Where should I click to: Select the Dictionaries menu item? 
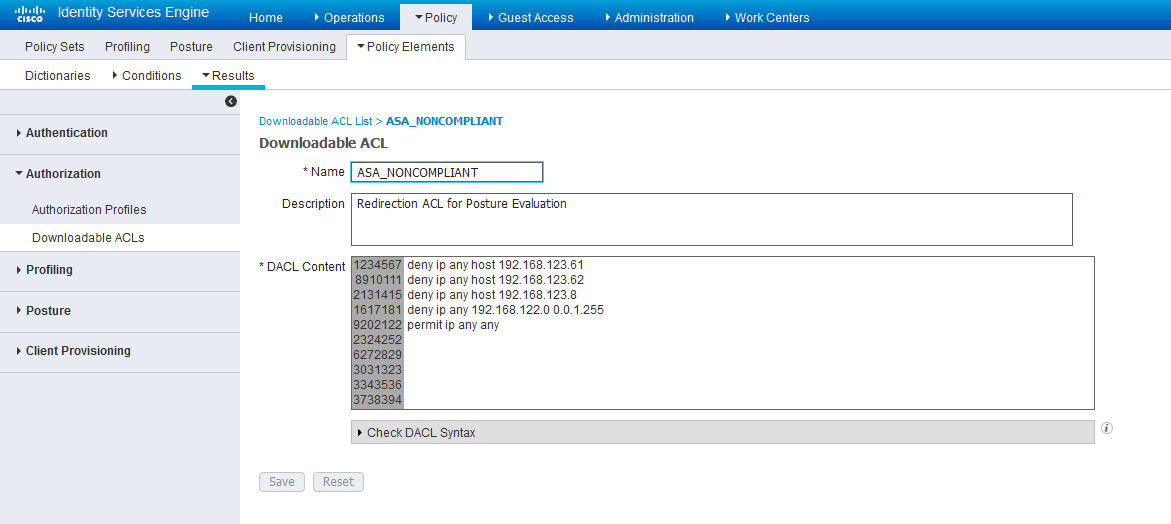point(58,75)
